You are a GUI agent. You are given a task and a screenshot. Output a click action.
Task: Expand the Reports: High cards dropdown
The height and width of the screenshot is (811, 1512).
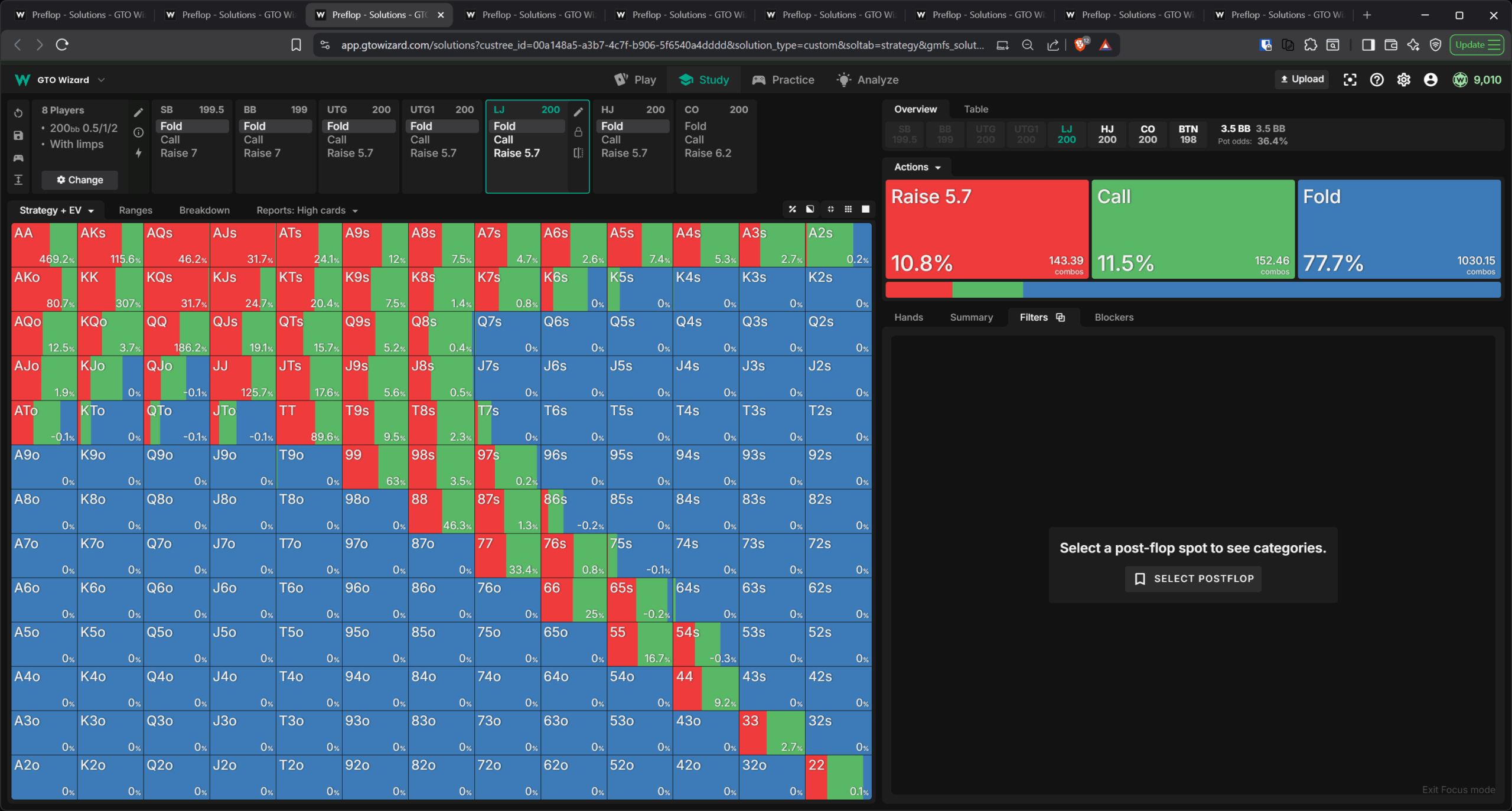307,210
